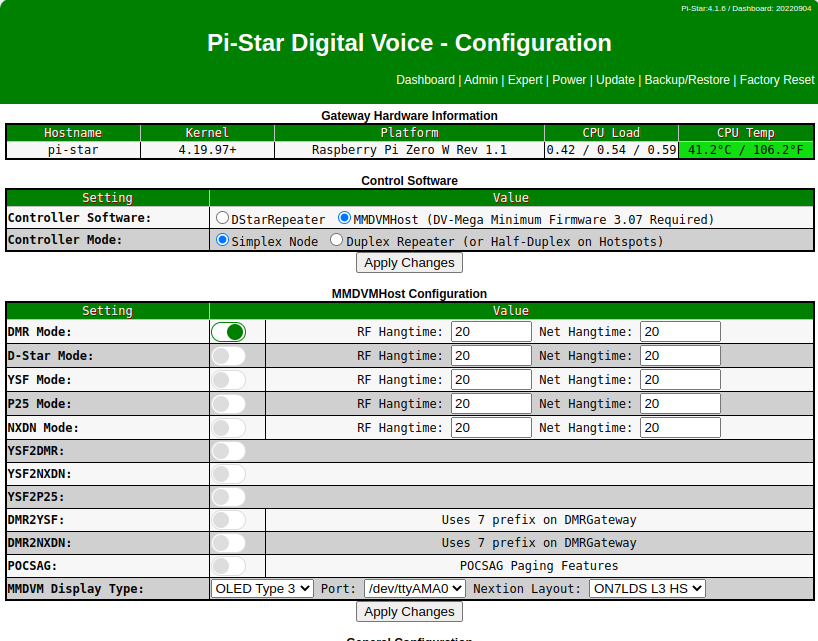The height and width of the screenshot is (641, 818).
Task: Apply Changes under Control Software
Action: pyautogui.click(x=409, y=263)
